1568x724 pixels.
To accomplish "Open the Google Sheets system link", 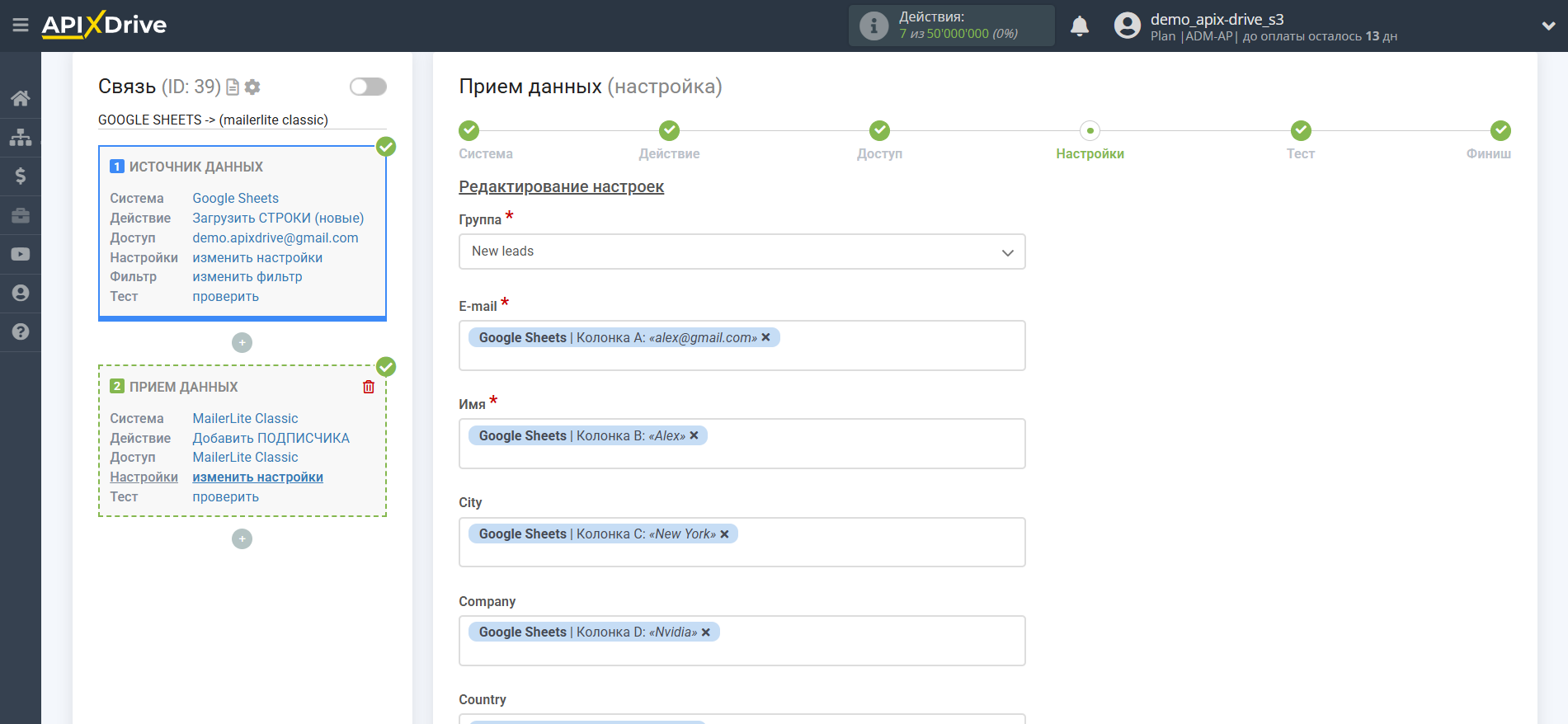I will click(235, 198).
